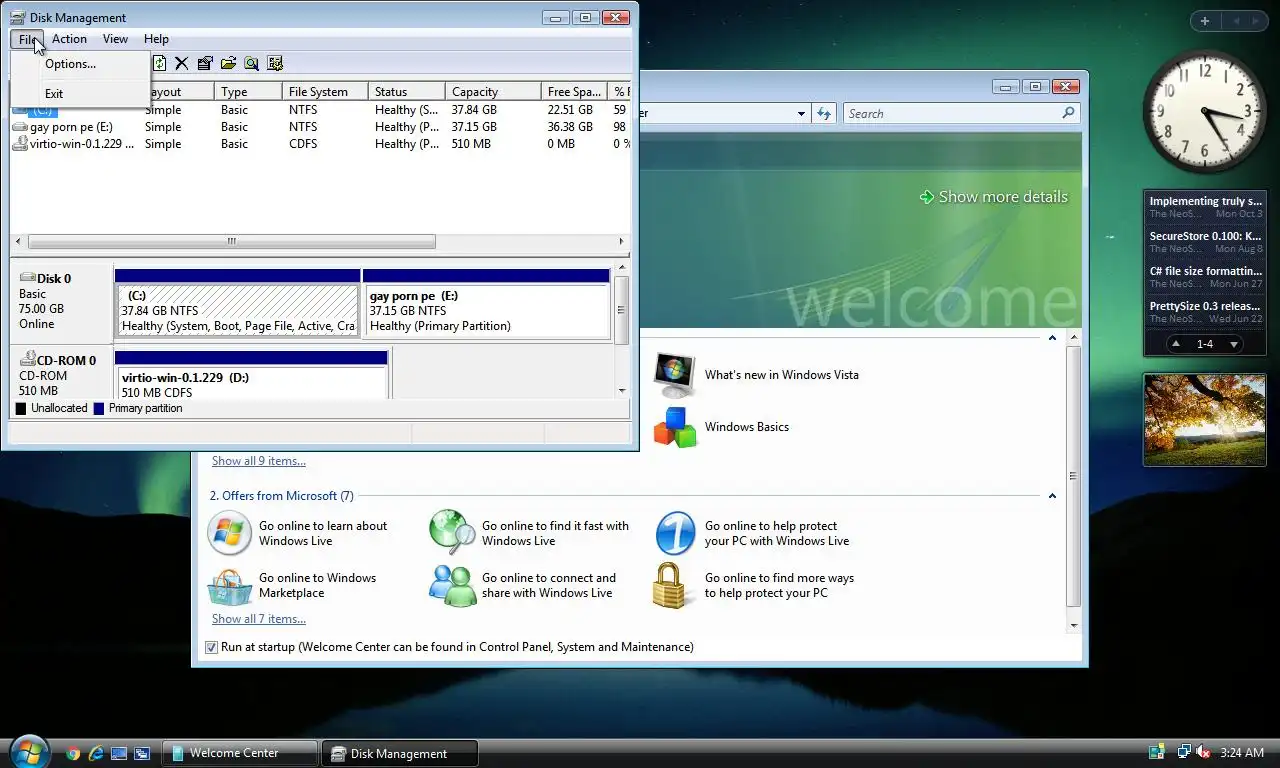
Task: Click the refresh arrows beside Welcome Center address bar
Action: point(824,113)
